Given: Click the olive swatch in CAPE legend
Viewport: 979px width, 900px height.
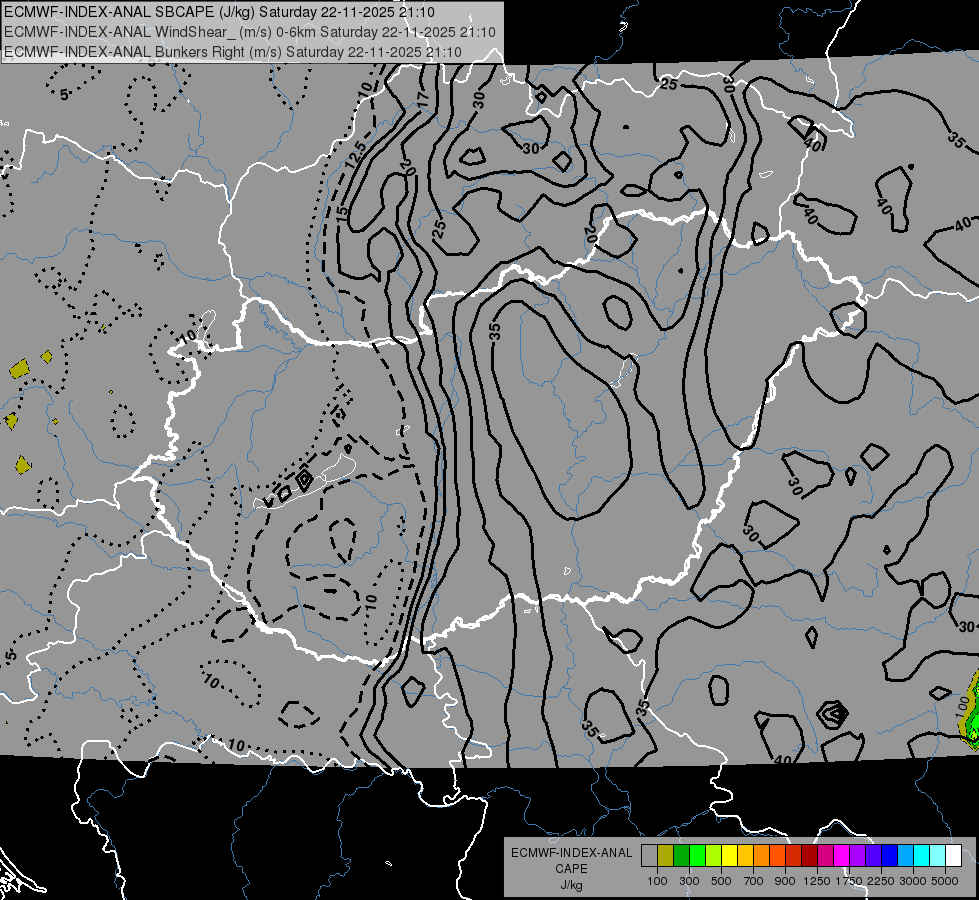Looking at the screenshot, I should point(666,855).
